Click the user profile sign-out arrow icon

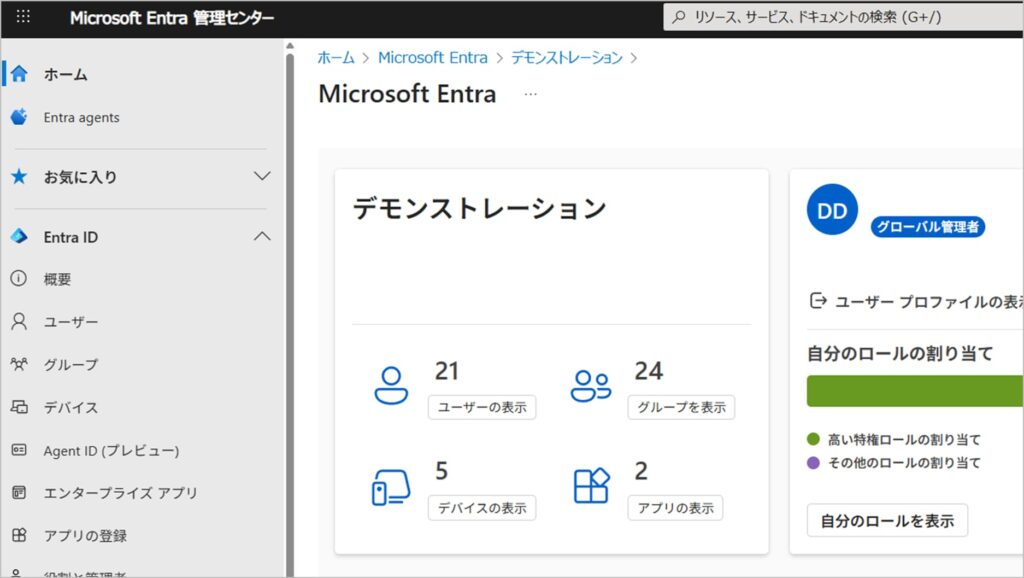point(817,301)
